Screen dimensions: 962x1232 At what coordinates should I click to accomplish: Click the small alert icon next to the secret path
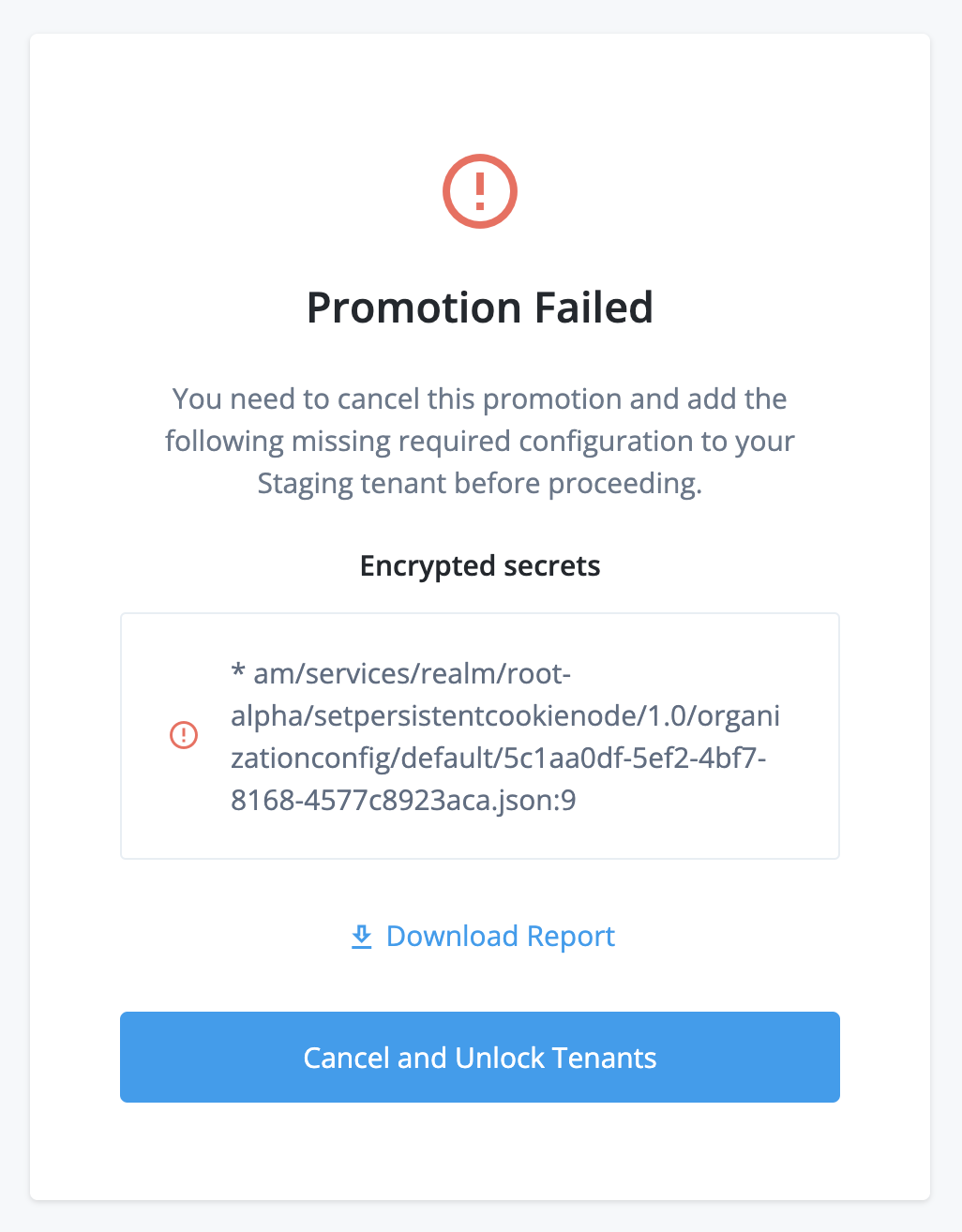point(184,736)
